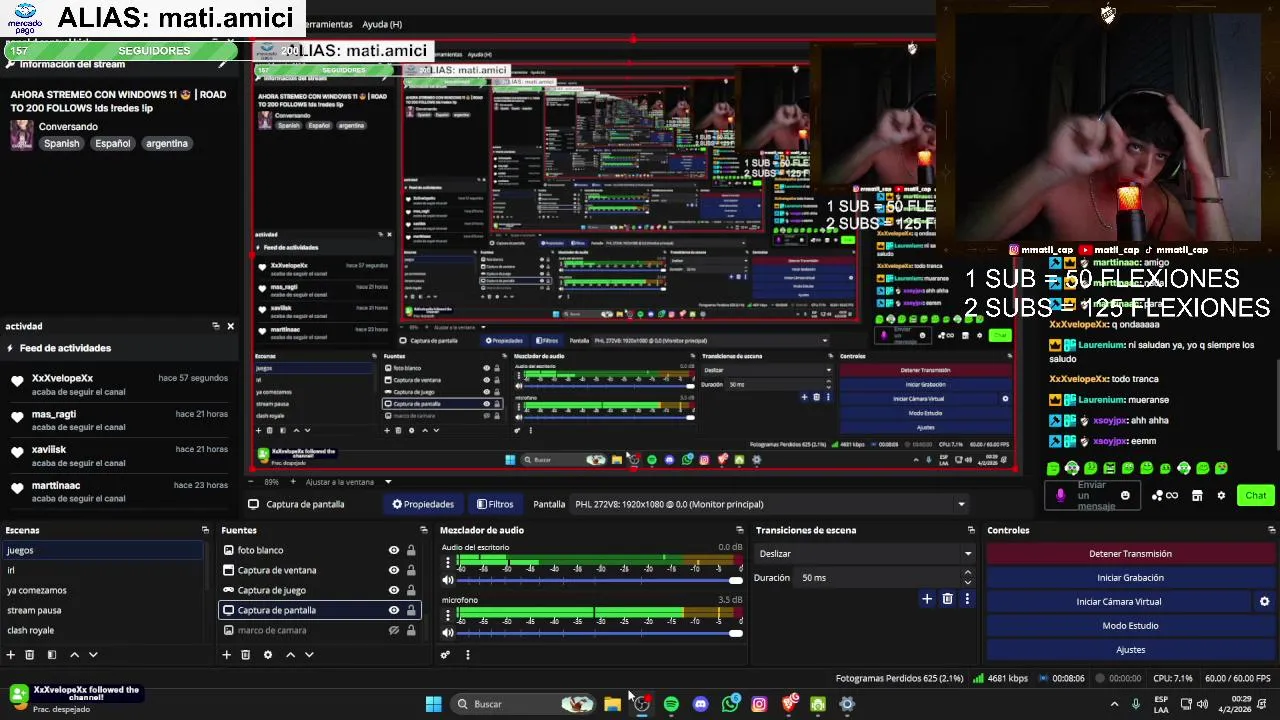Add a new scene with plus icon
Image resolution: width=1280 pixels, height=720 pixels.
[11, 655]
